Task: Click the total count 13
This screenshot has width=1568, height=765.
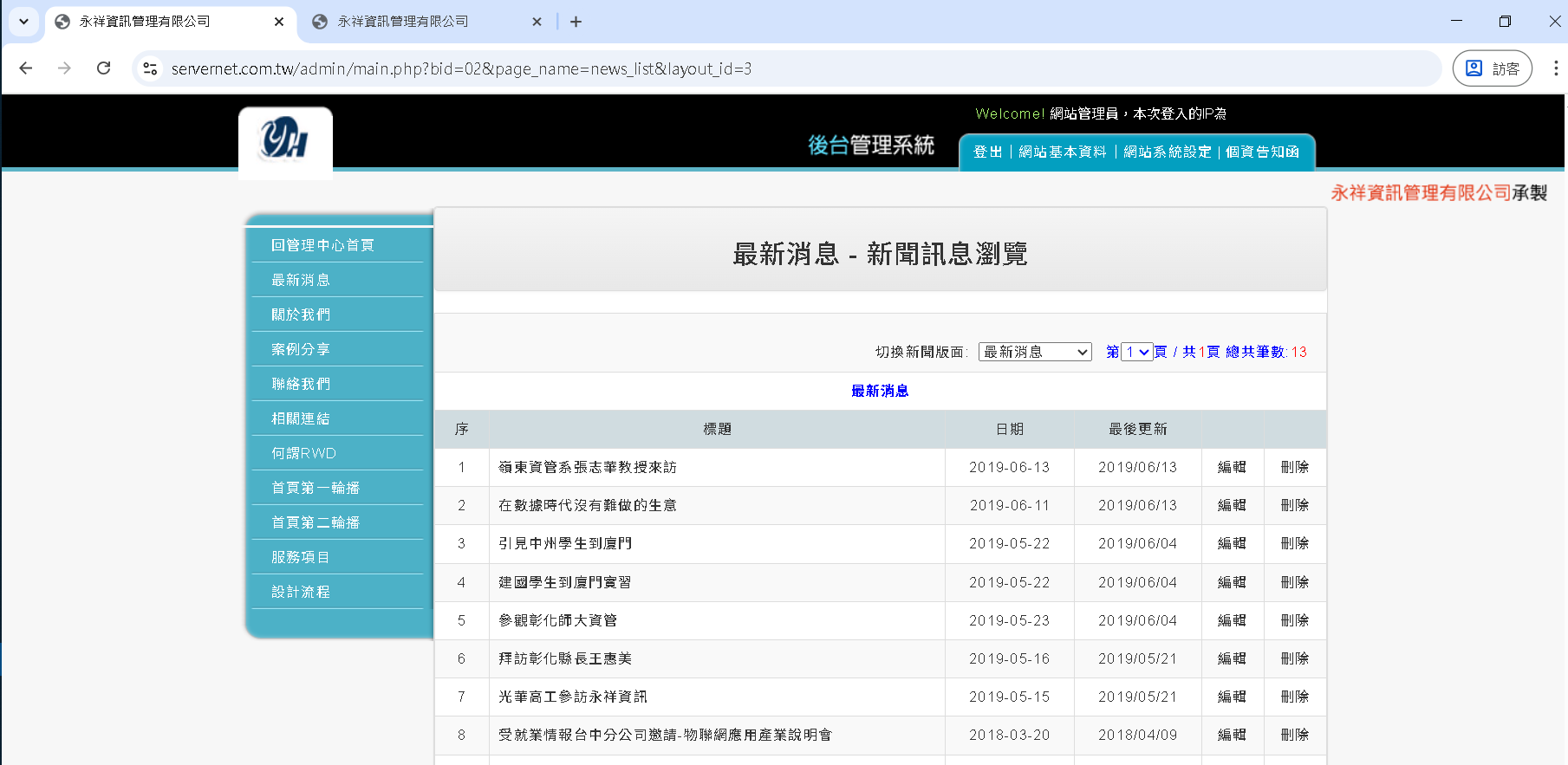Action: click(1298, 352)
